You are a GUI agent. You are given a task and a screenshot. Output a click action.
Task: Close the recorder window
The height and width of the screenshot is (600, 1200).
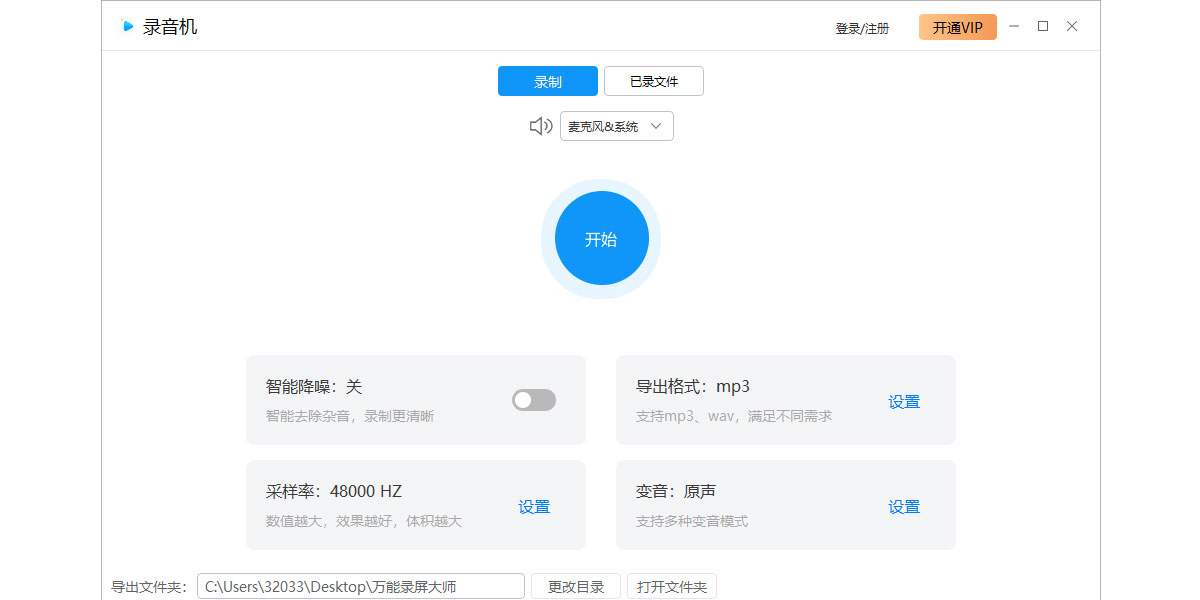point(1072,27)
